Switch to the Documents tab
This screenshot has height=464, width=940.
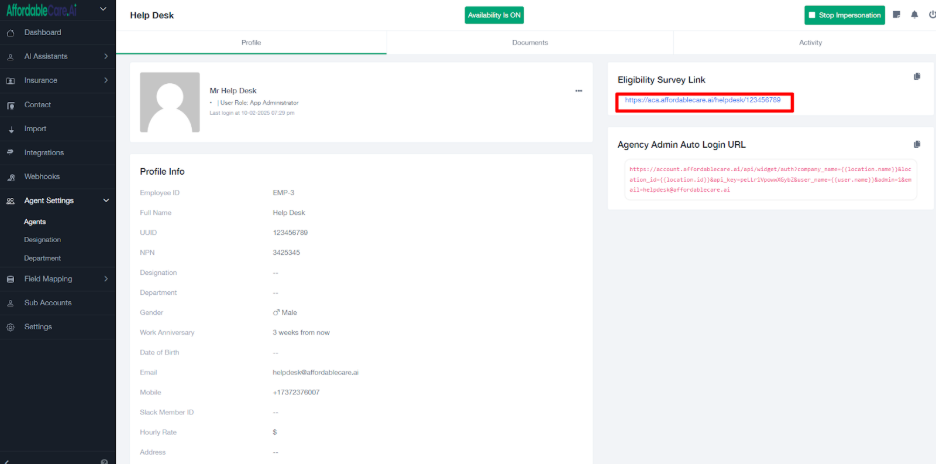coord(529,43)
